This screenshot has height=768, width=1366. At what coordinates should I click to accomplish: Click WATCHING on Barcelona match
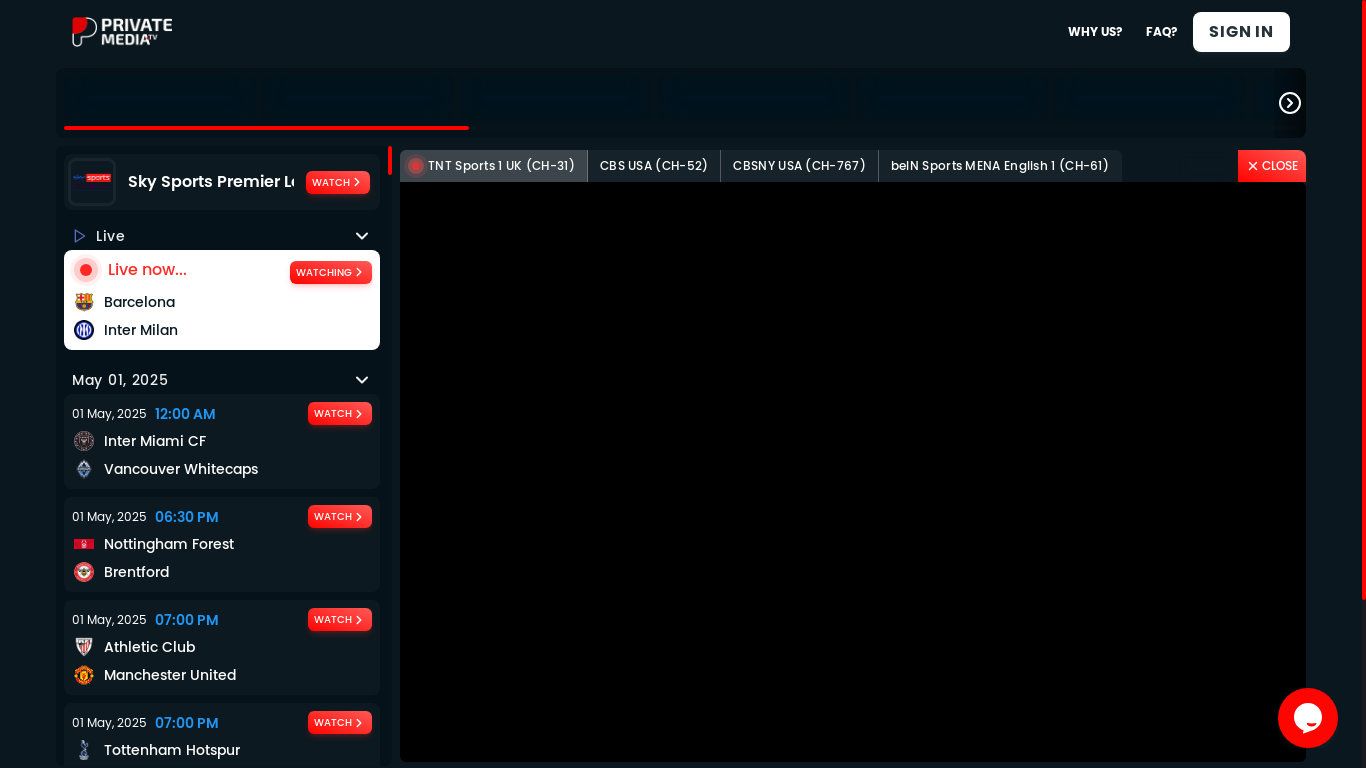[331, 272]
